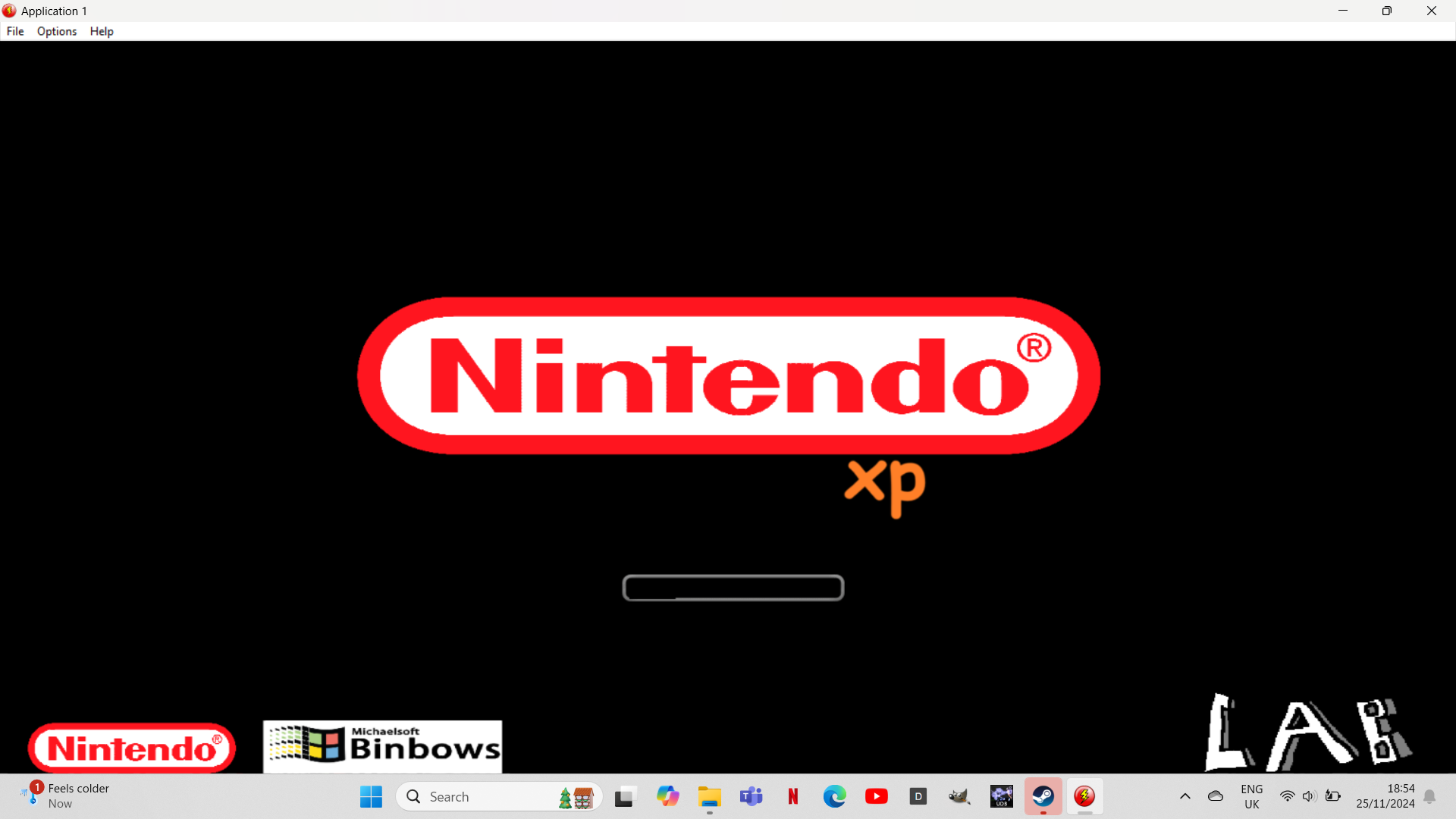Viewport: 1456px width, 819px height.
Task: Click the weather notification balloon
Action: click(65, 796)
